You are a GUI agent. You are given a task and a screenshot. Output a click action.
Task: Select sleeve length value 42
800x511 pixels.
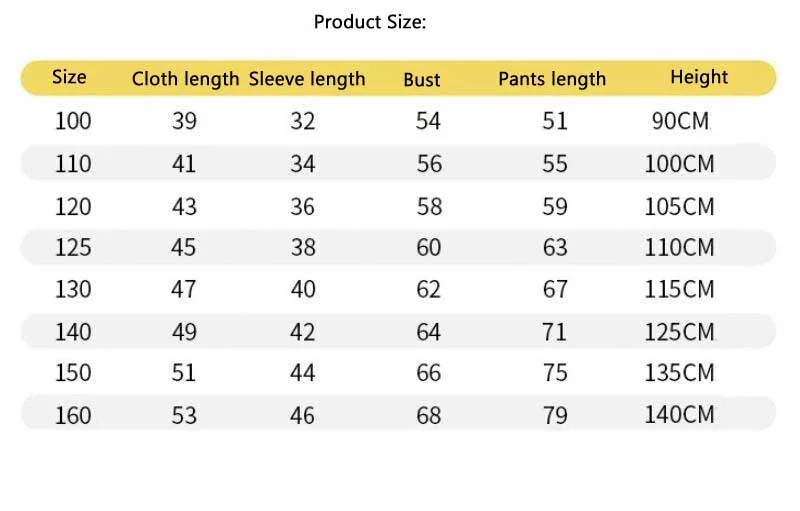click(303, 332)
